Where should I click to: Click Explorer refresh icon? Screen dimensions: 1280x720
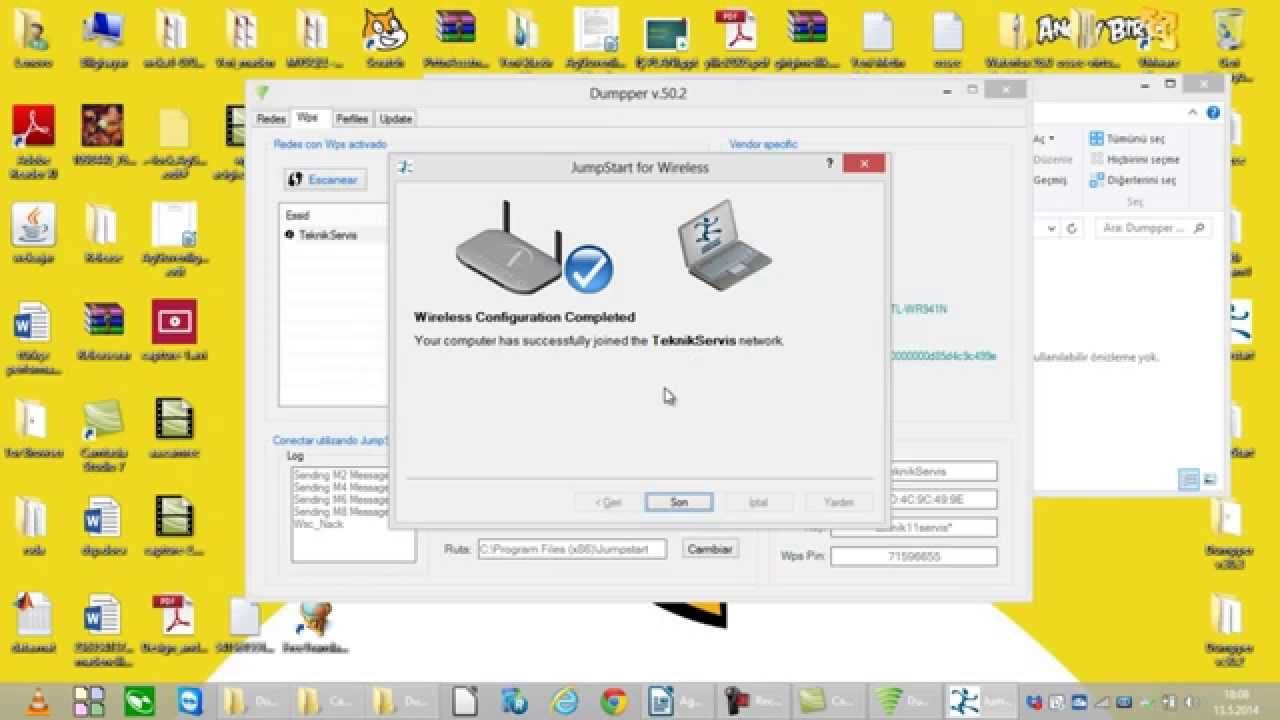pyautogui.click(x=1072, y=228)
